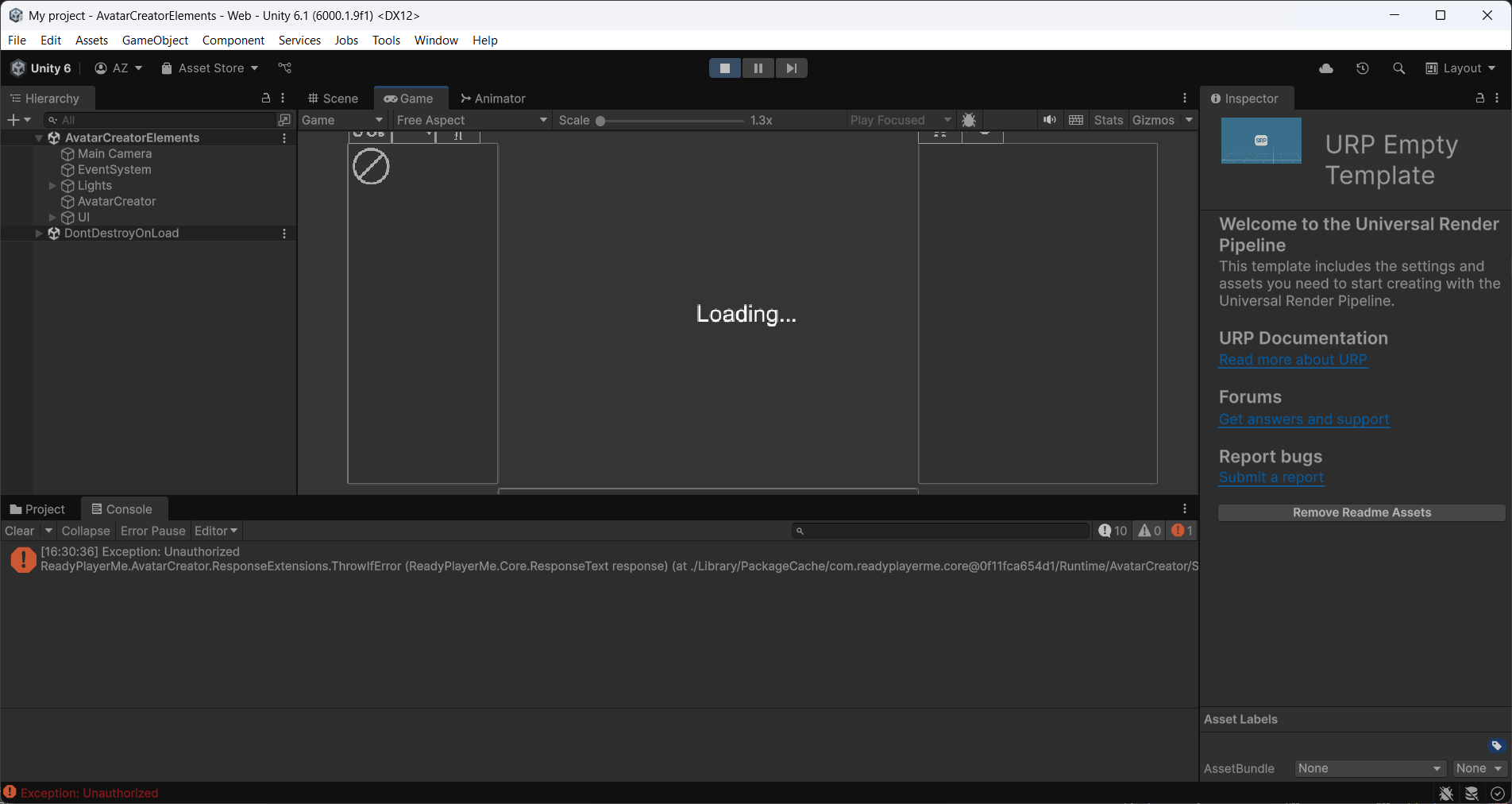Toggle Game view shortcuts keyboard icon
Image resolution: width=1512 pixels, height=804 pixels.
click(1076, 120)
